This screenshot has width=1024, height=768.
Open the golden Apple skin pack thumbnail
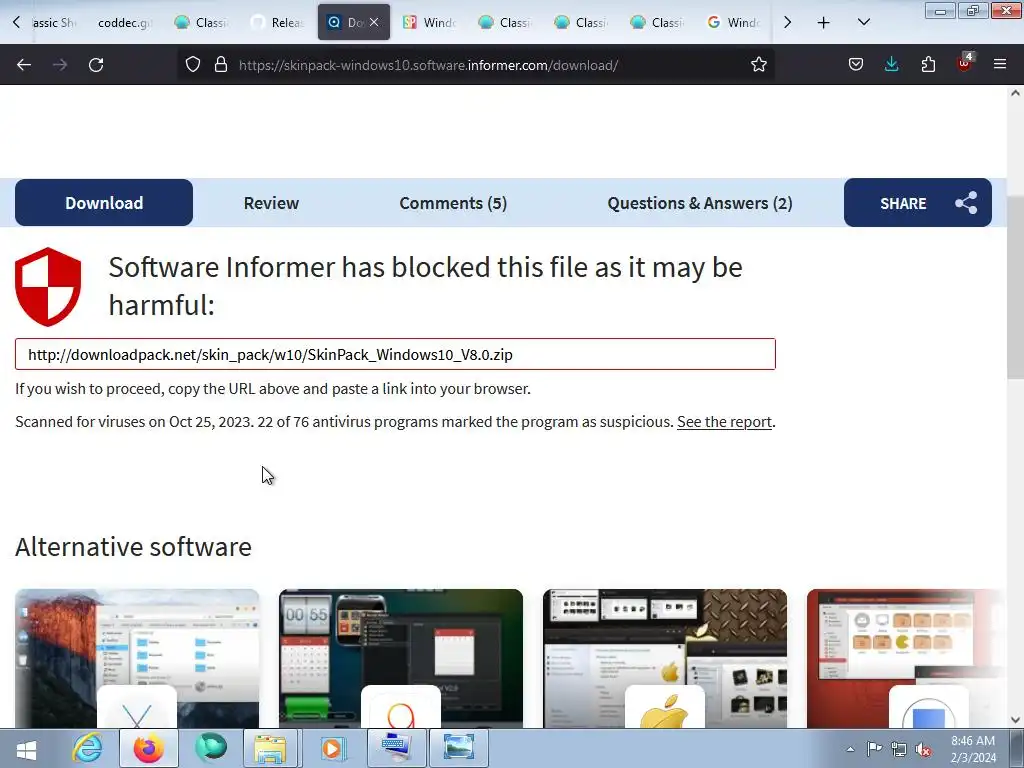click(665, 658)
